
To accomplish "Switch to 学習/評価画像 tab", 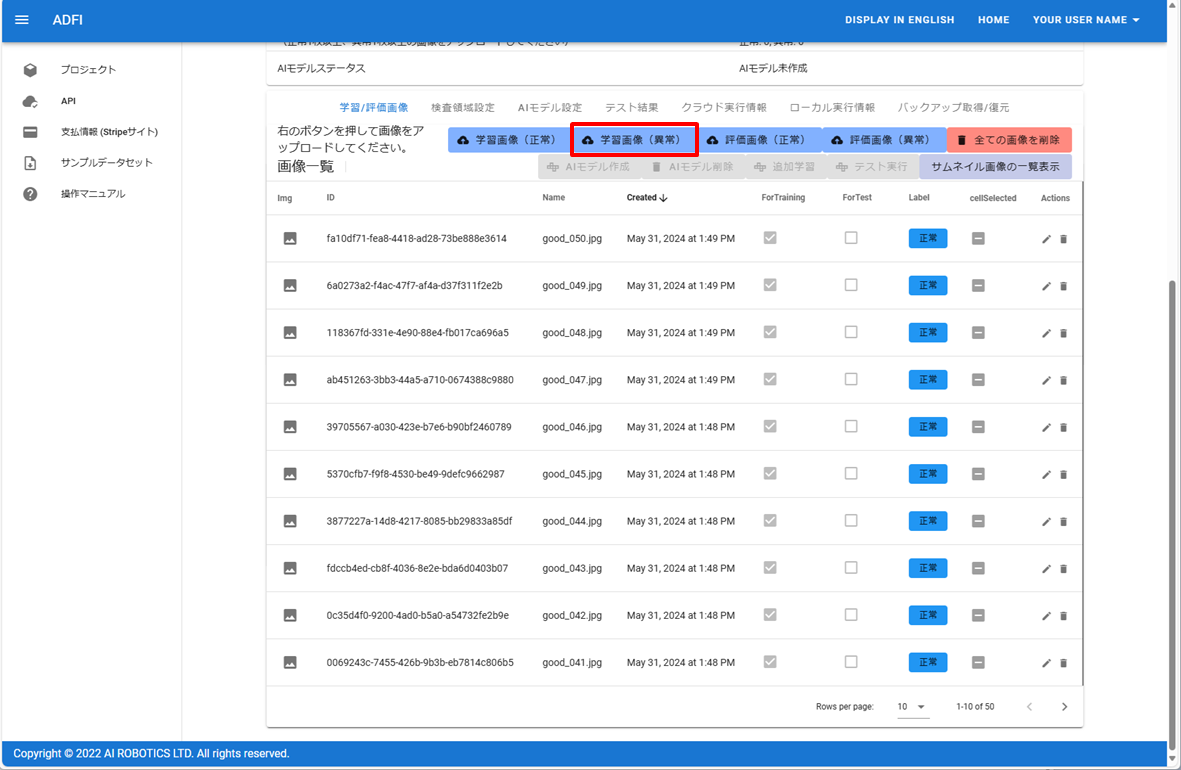I will click(374, 108).
